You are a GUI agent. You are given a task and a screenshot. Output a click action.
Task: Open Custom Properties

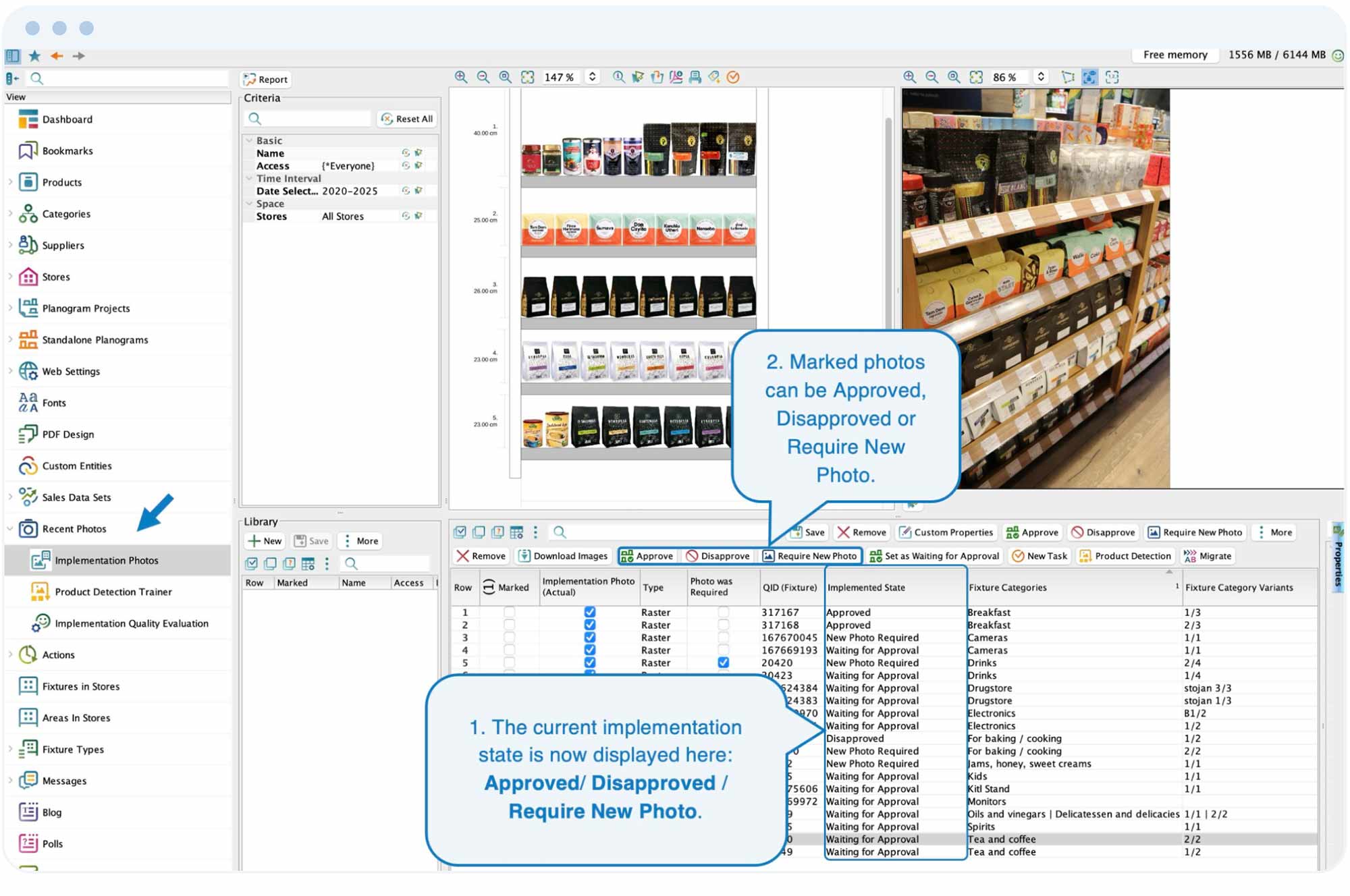click(946, 532)
